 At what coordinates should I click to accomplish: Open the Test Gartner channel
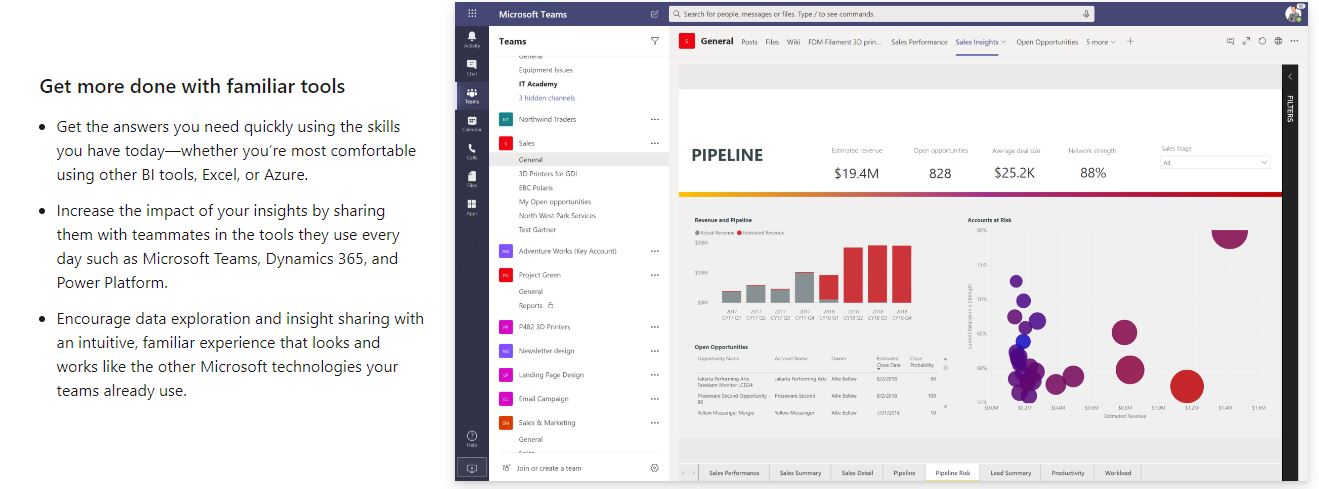pos(538,229)
